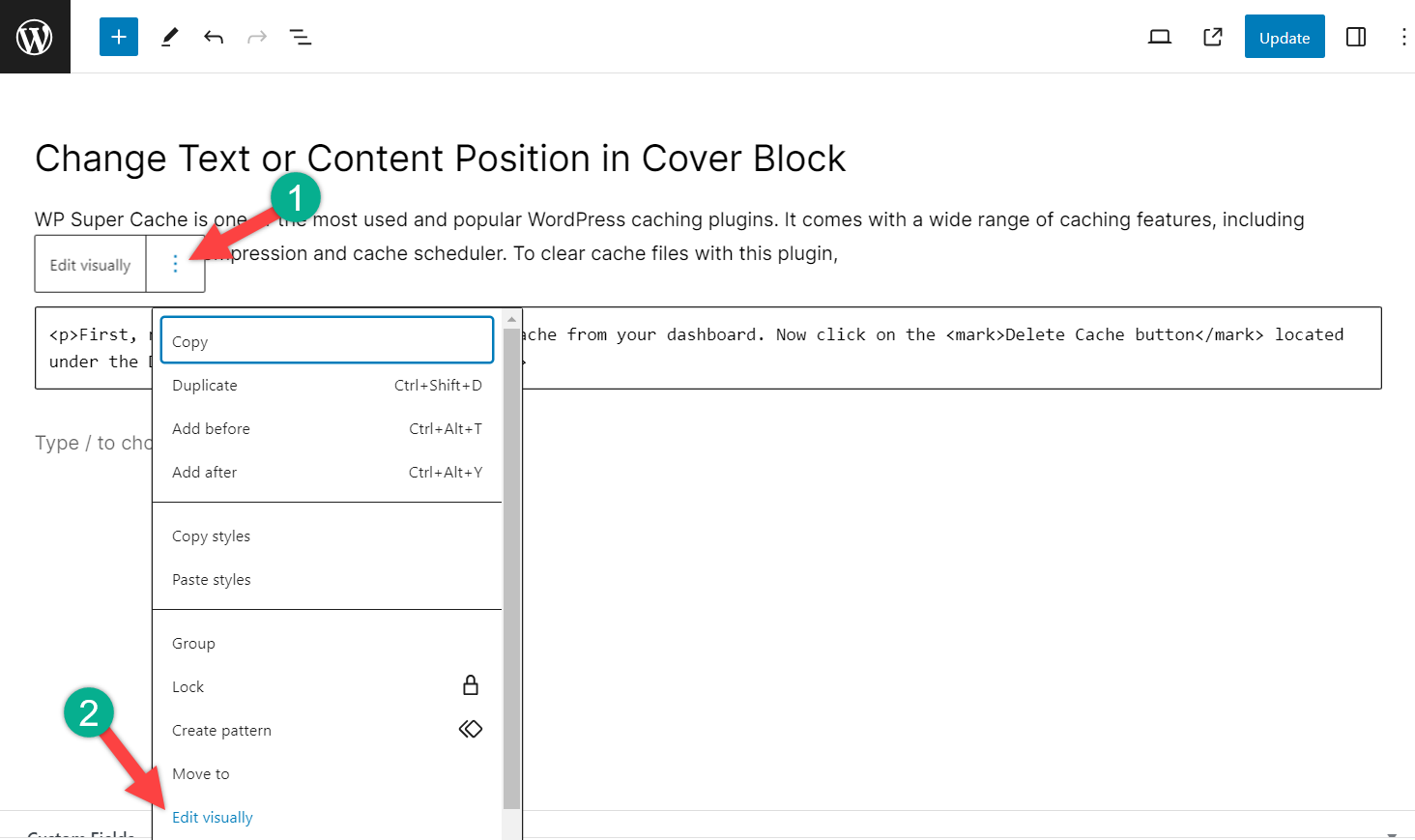Click the dropdown menu scrollbar thumb
Viewport: 1415px width, 840px height.
[511, 568]
